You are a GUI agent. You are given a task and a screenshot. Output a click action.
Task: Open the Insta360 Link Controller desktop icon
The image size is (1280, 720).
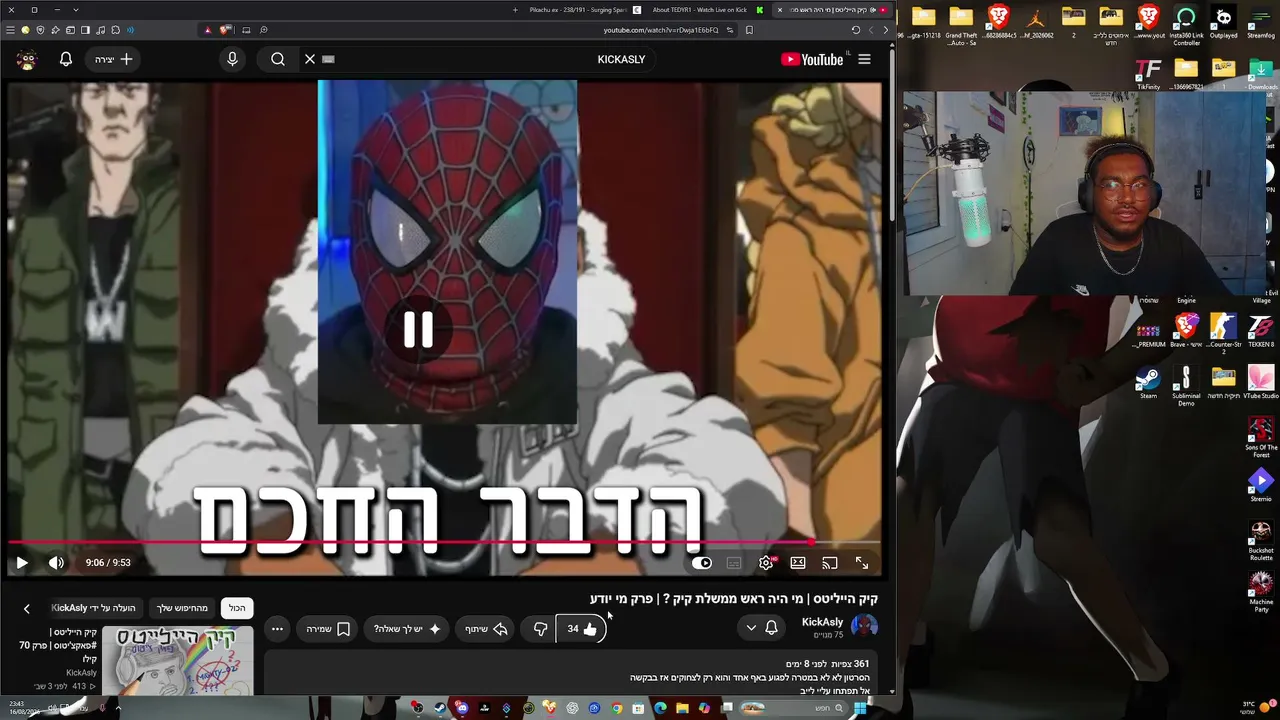click(x=1186, y=26)
